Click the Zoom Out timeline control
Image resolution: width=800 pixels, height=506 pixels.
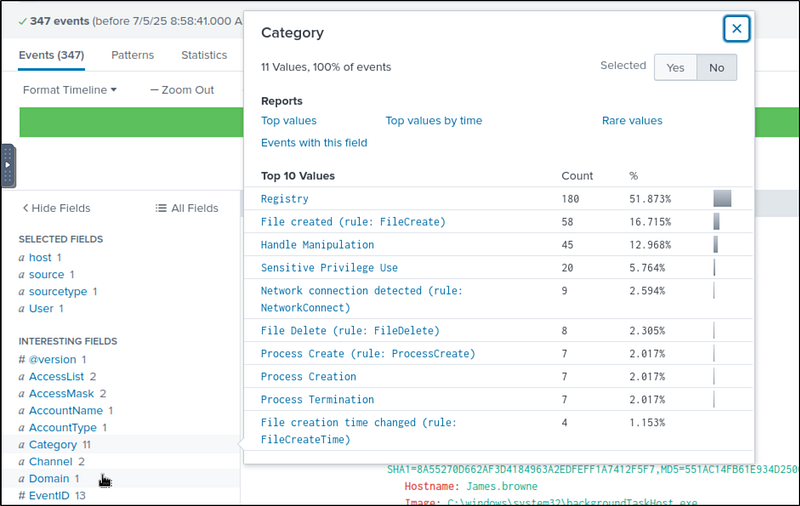click(182, 90)
